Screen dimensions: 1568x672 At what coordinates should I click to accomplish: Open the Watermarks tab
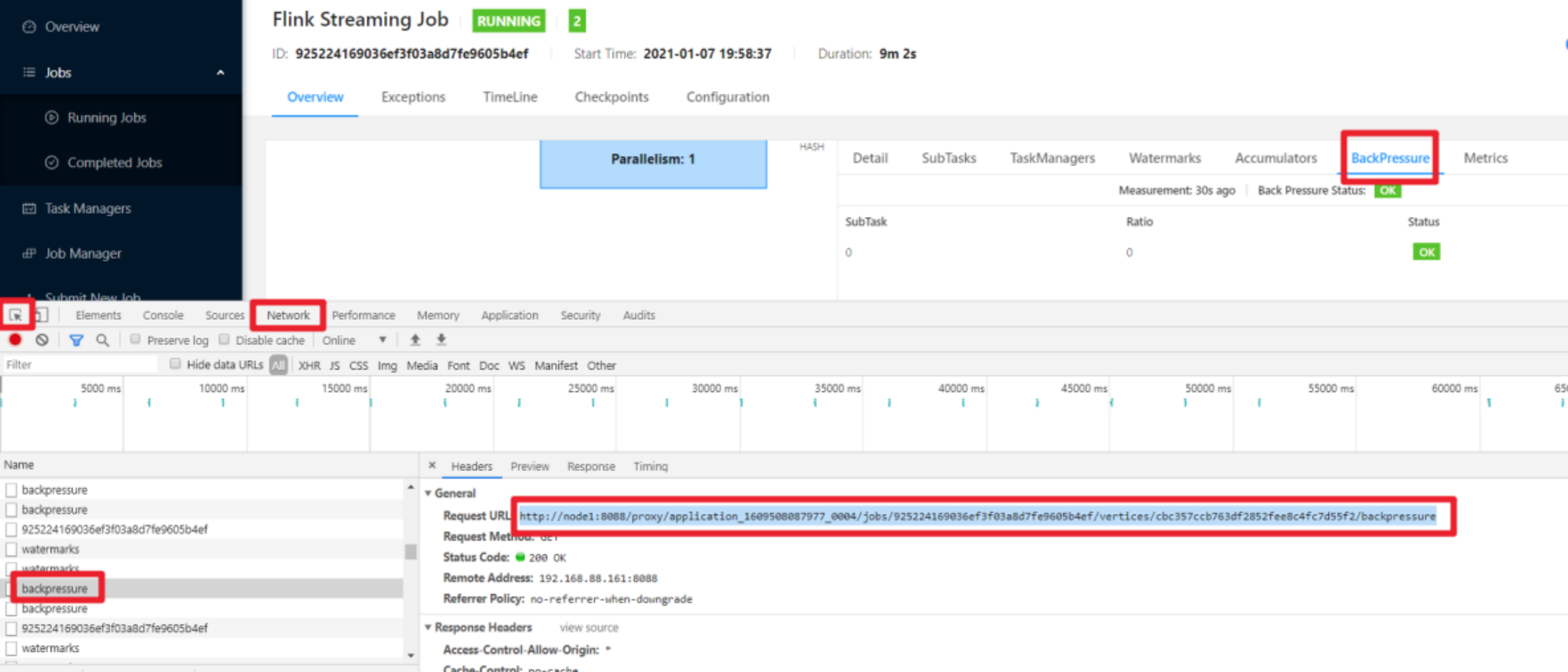click(x=1164, y=158)
